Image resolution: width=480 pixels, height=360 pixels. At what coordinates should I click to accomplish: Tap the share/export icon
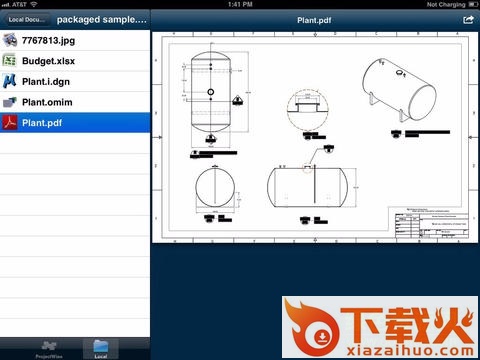pos(468,20)
